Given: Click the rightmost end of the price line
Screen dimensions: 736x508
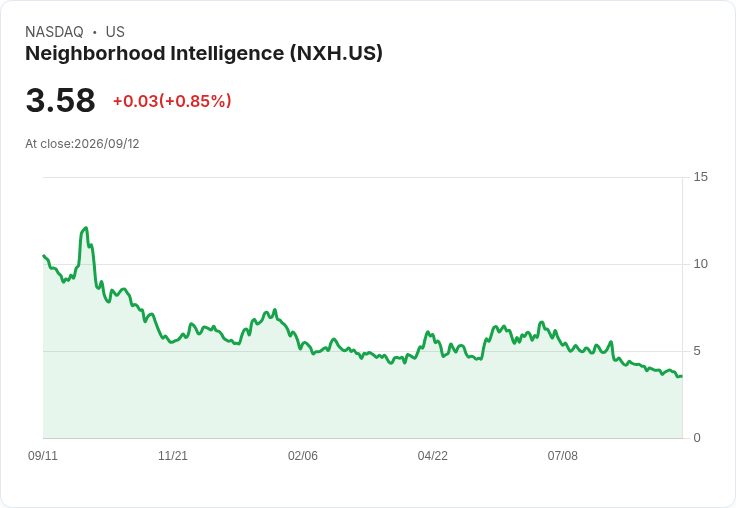Looking at the screenshot, I should click(682, 376).
